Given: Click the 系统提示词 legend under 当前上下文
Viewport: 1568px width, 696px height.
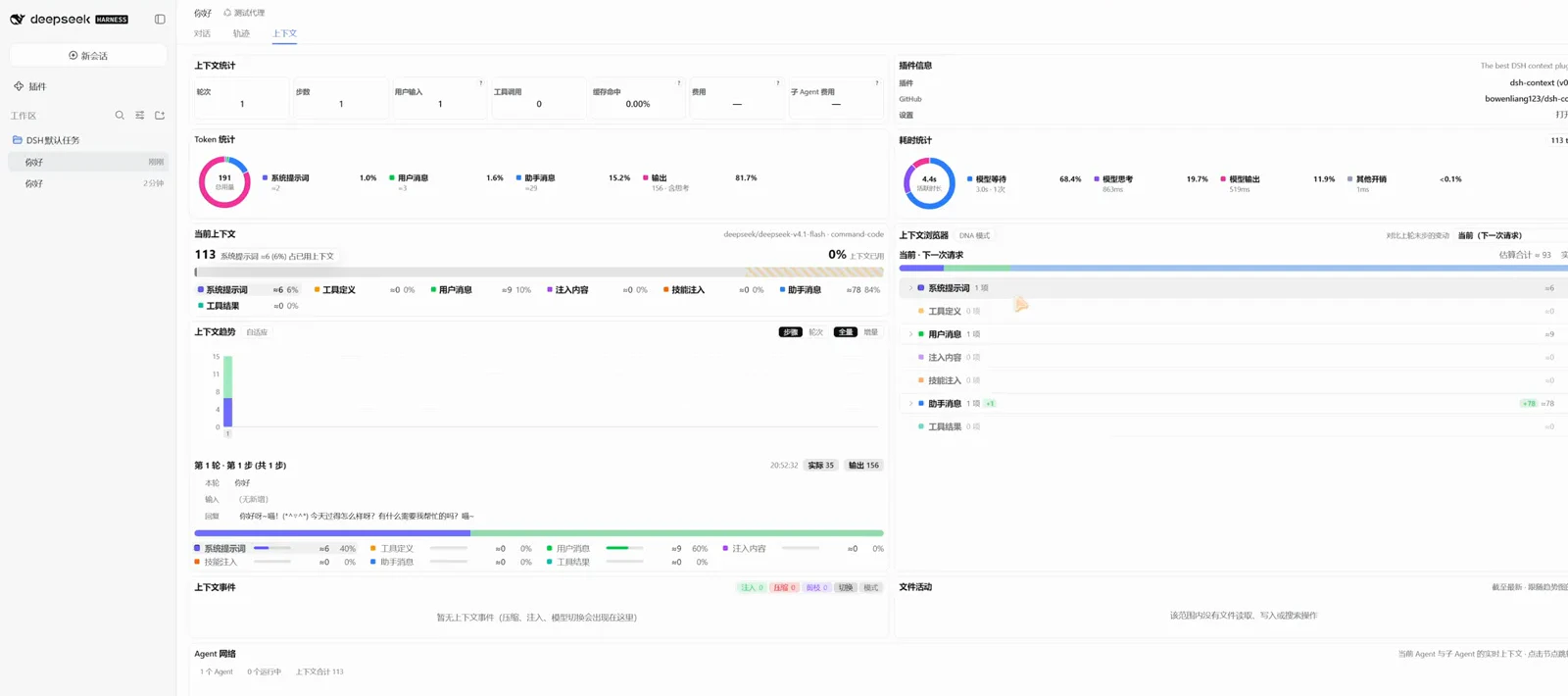Looking at the screenshot, I should point(249,290).
